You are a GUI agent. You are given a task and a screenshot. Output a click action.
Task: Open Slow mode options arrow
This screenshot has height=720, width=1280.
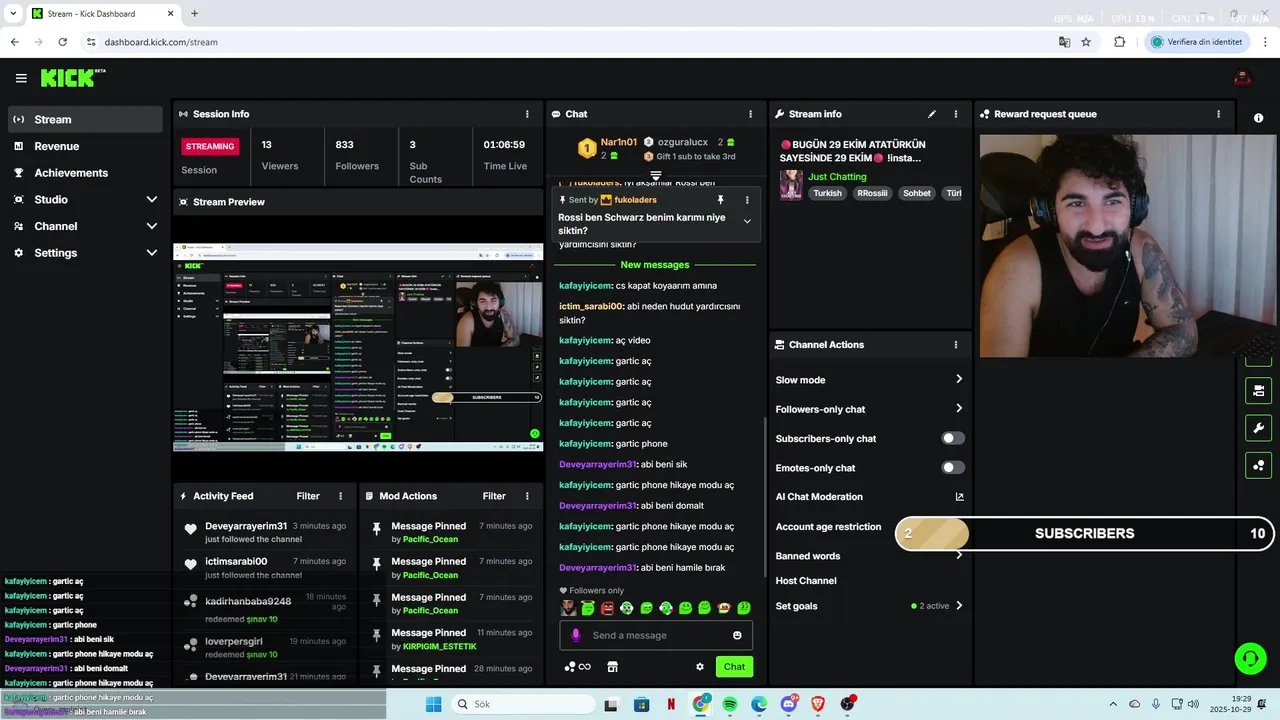click(x=958, y=379)
